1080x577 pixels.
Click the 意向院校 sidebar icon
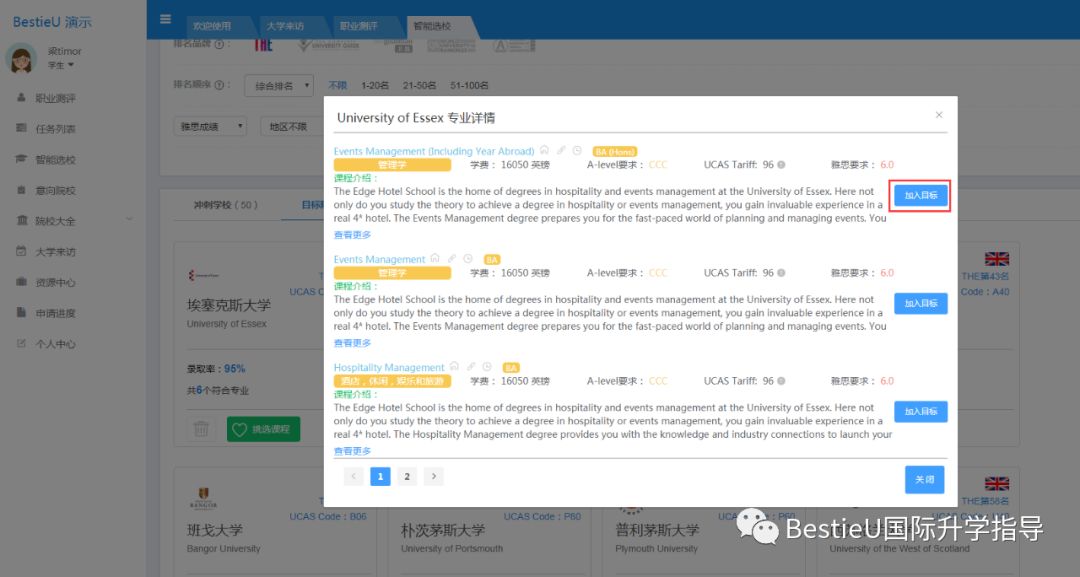21,190
